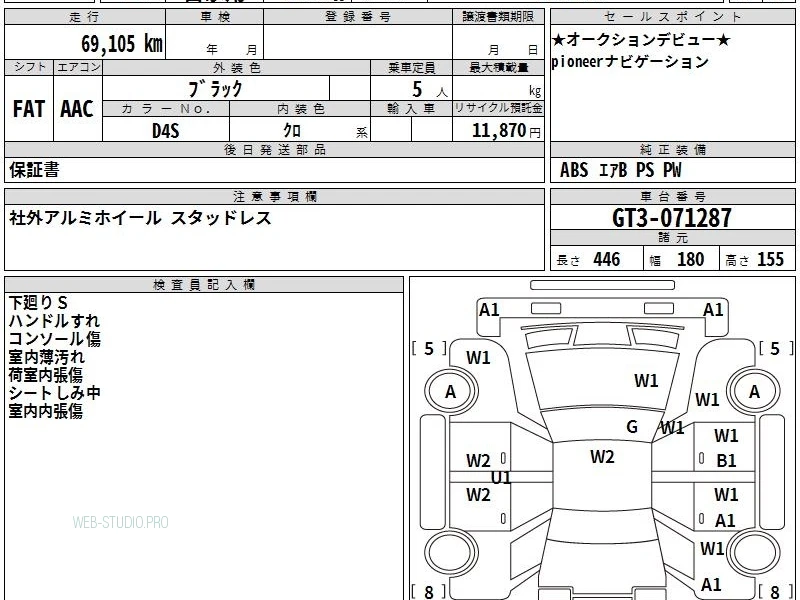Click the length value 446
The height and width of the screenshot is (600, 800).
[607, 259]
